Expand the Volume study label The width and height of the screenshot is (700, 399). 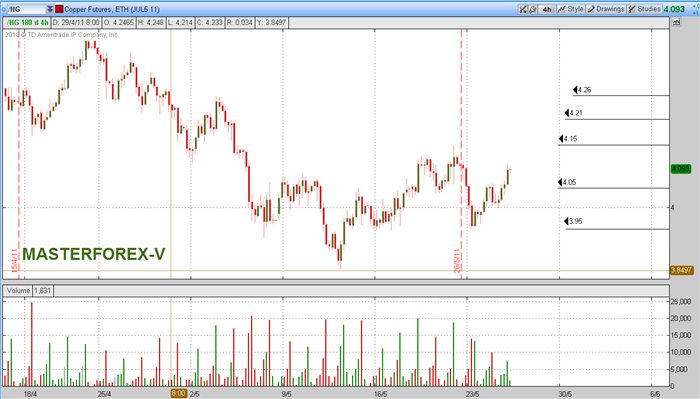18,291
